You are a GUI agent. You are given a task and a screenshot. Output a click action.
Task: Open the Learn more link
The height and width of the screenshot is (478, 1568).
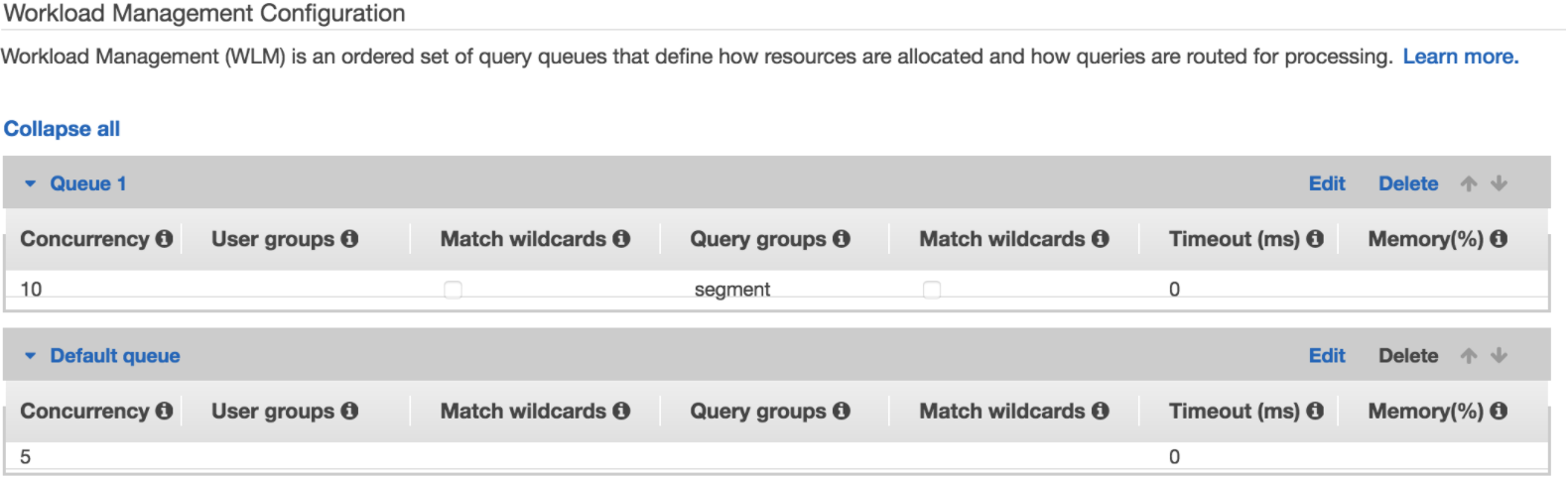tap(1460, 57)
